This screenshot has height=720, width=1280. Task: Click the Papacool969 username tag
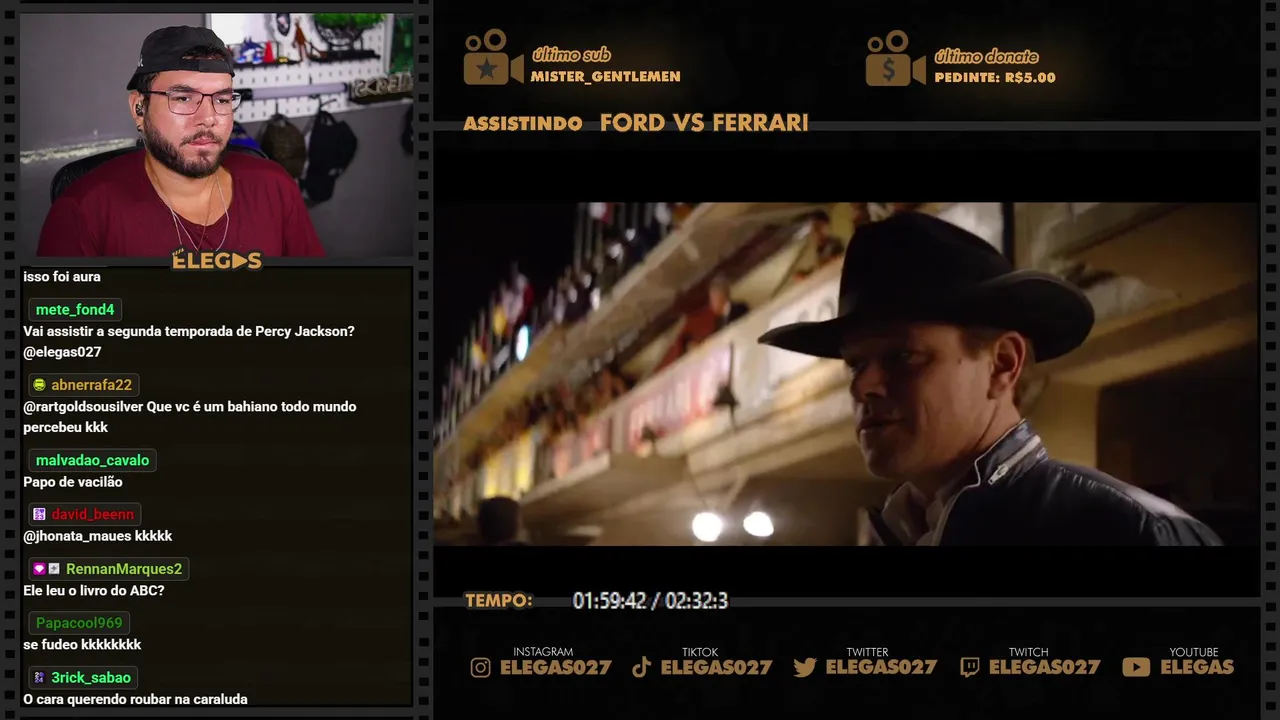pyautogui.click(x=79, y=623)
